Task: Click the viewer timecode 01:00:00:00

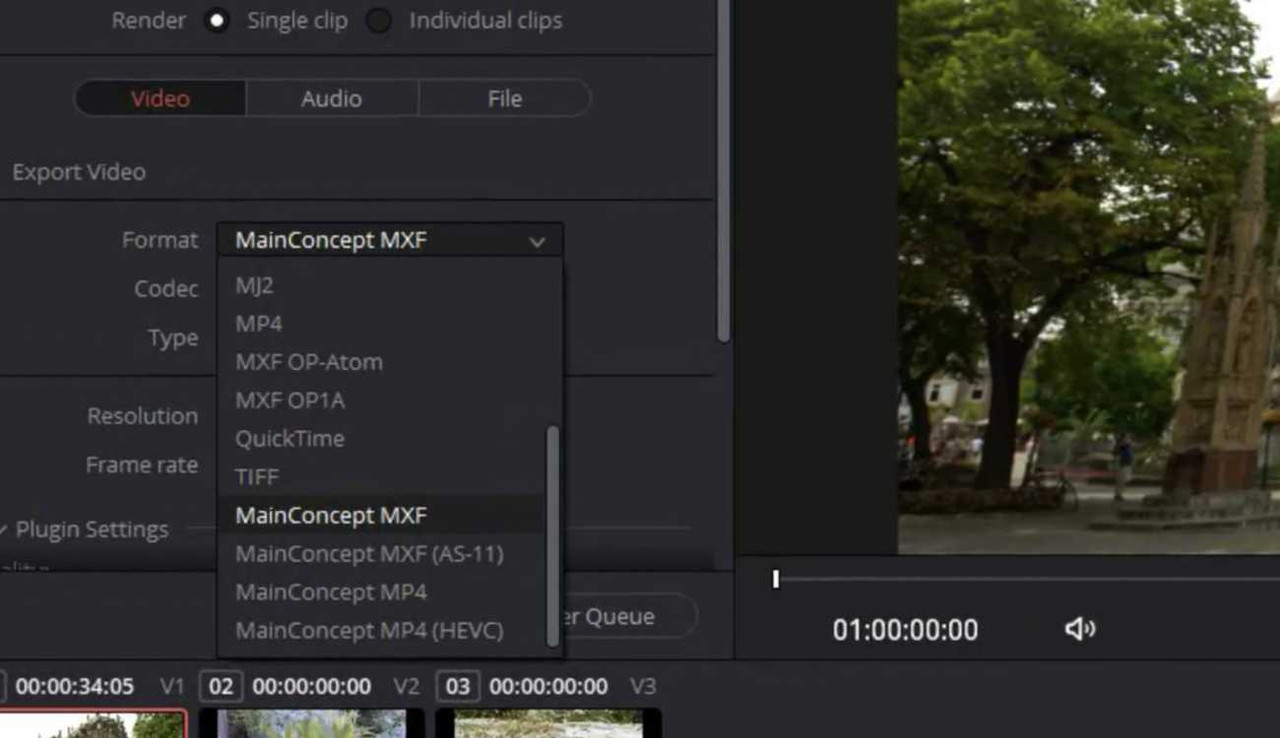Action: pos(905,630)
